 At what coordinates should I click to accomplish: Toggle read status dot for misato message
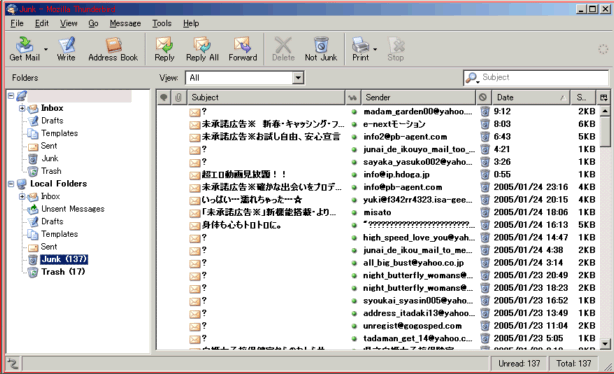pos(354,213)
